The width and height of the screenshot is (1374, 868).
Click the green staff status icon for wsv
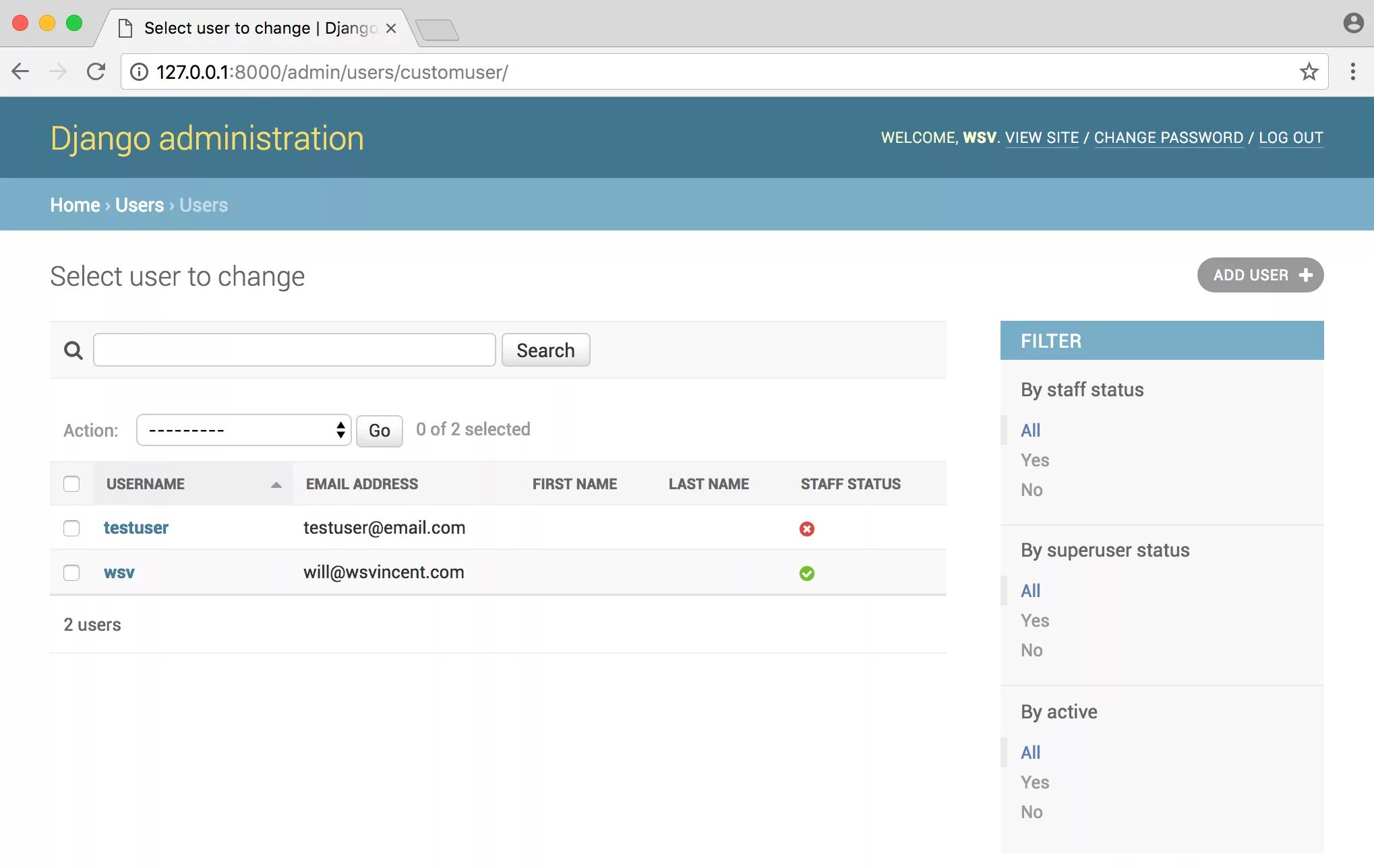807,572
